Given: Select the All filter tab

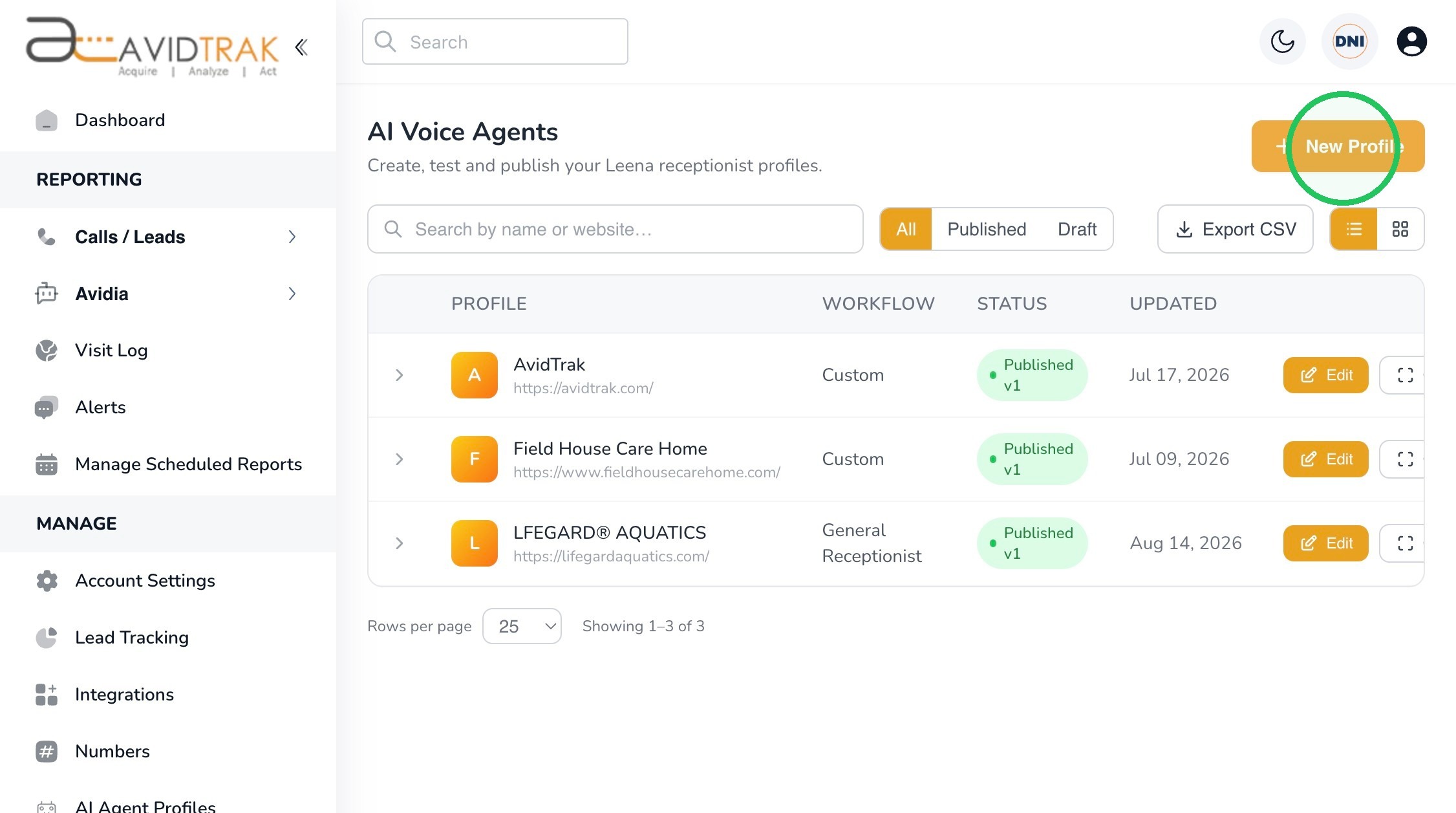Looking at the screenshot, I should pos(906,229).
